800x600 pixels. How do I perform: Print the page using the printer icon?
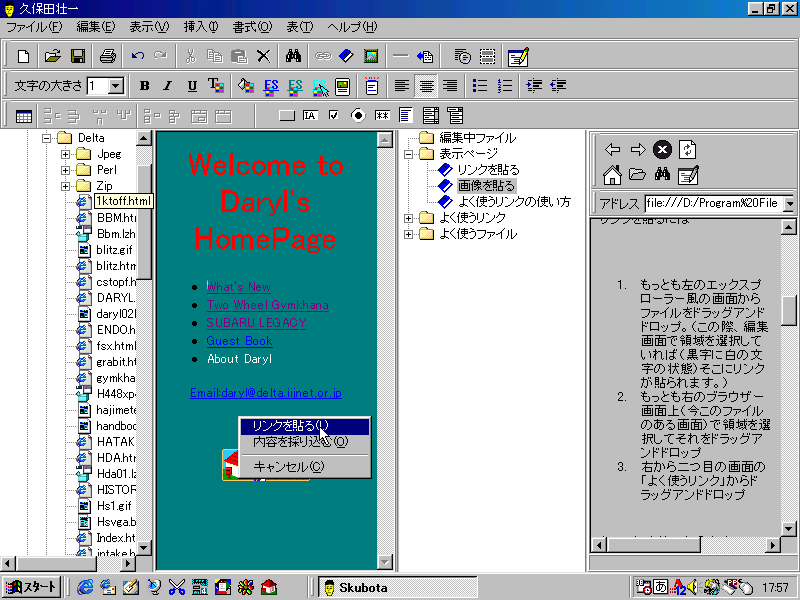pyautogui.click(x=107, y=56)
